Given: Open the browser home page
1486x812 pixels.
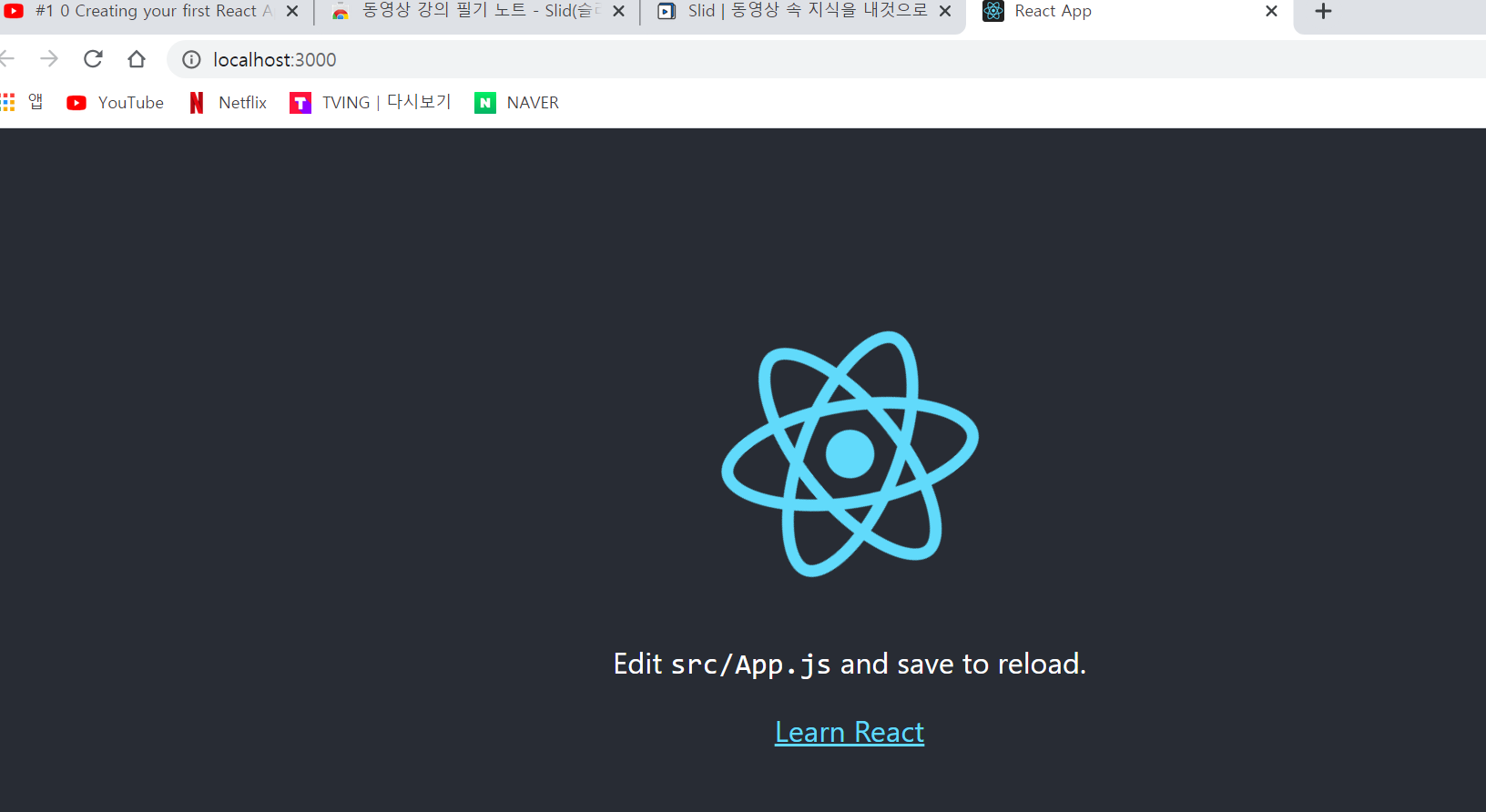Looking at the screenshot, I should [x=137, y=59].
